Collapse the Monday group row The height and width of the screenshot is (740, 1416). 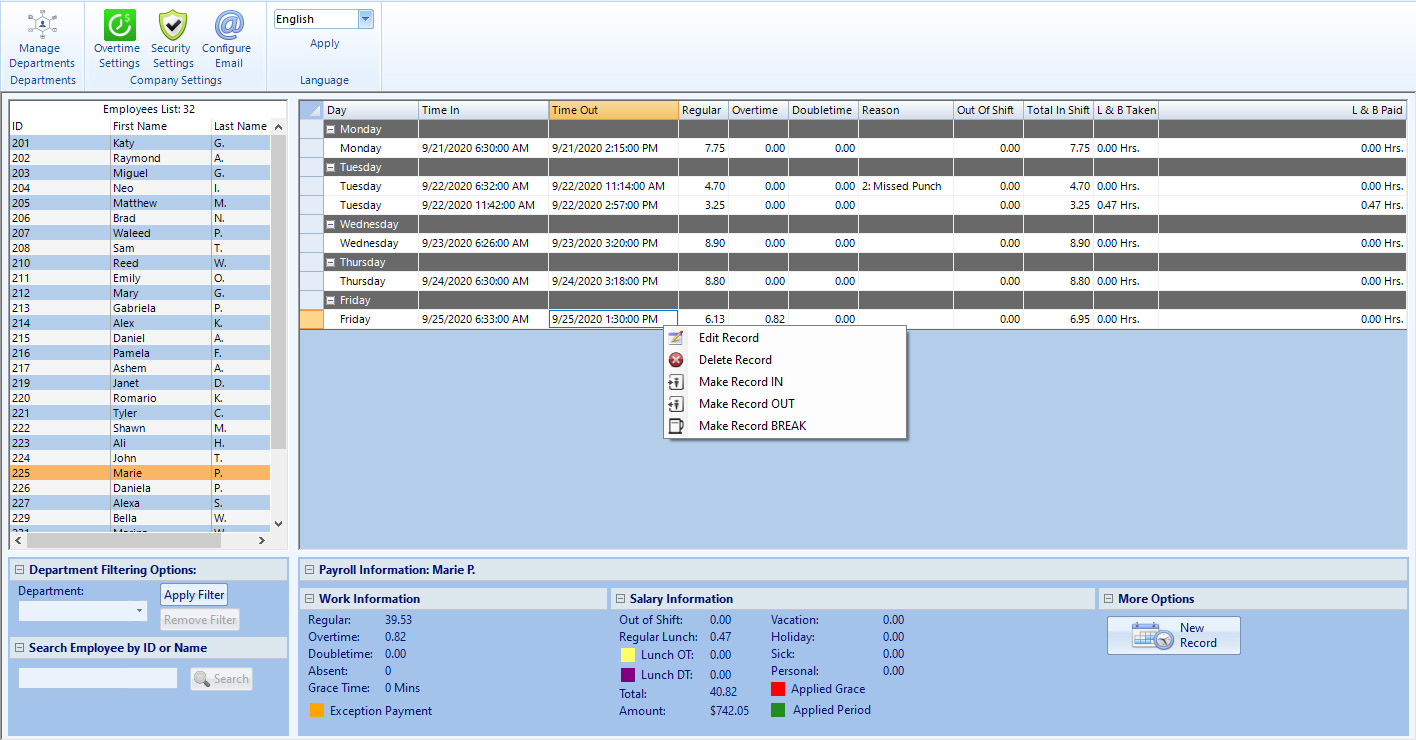tap(330, 130)
